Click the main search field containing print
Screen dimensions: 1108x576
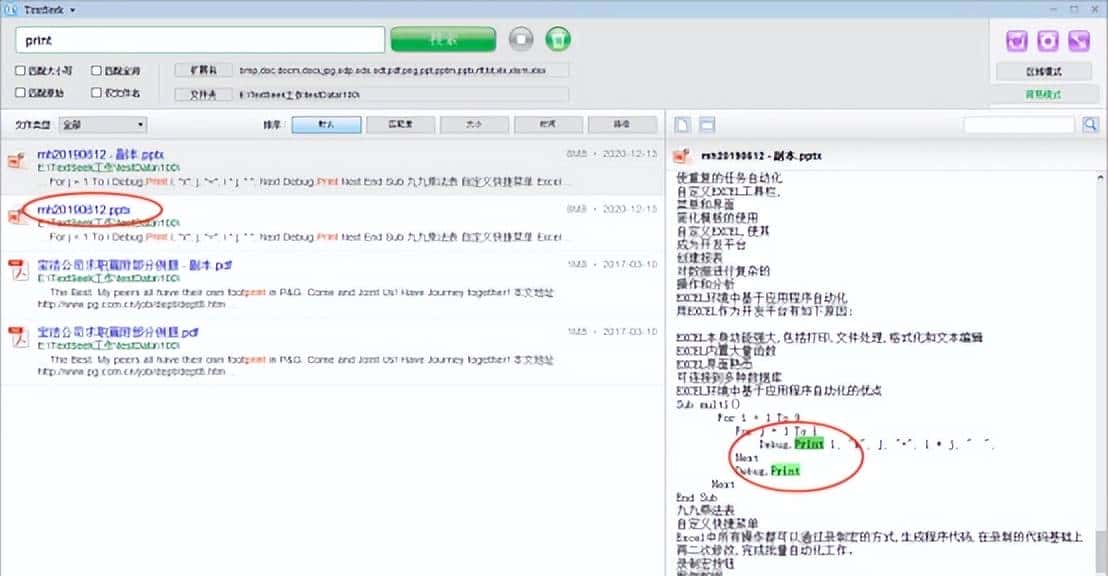pos(200,40)
